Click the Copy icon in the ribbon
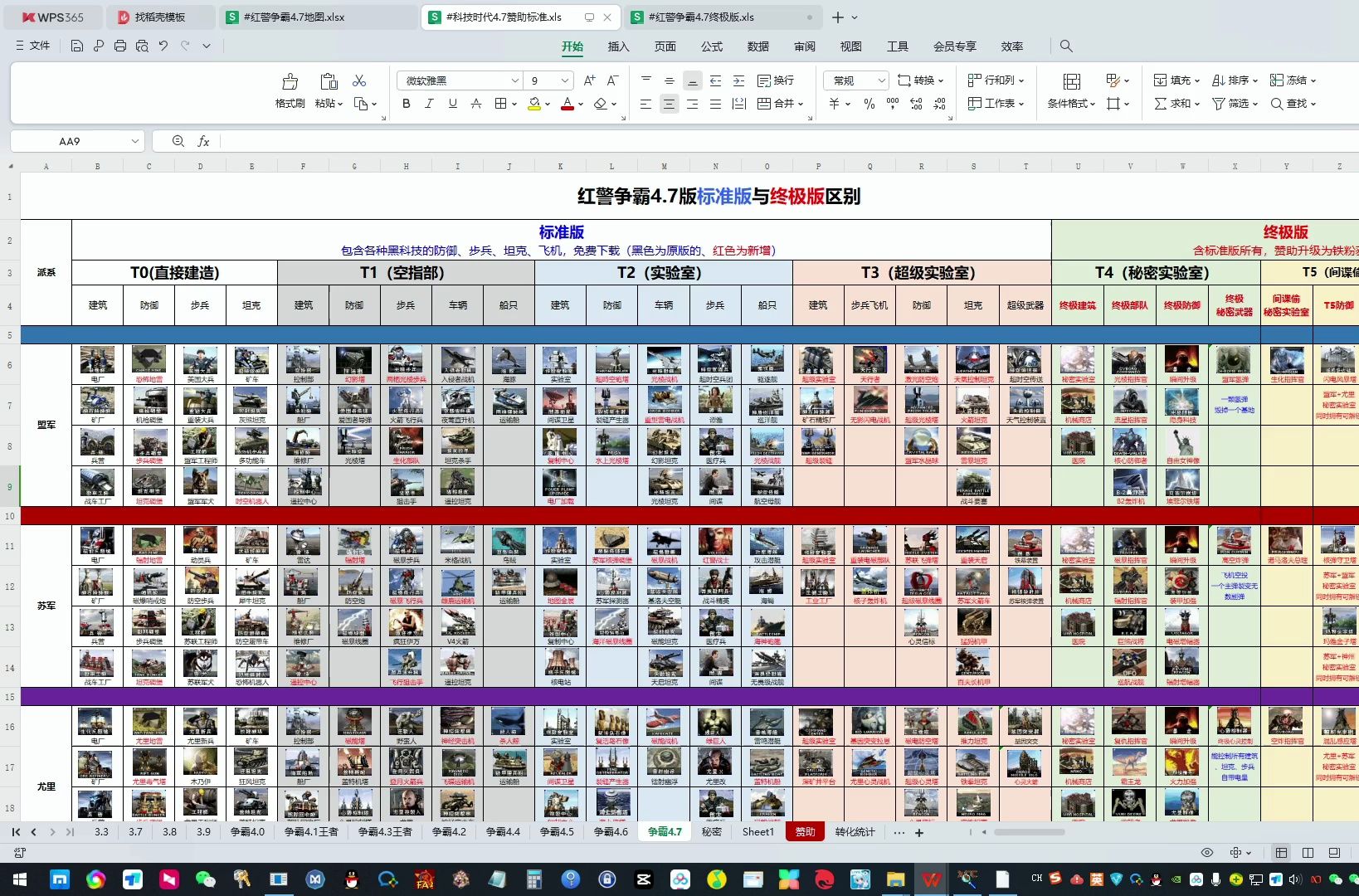 tap(361, 104)
